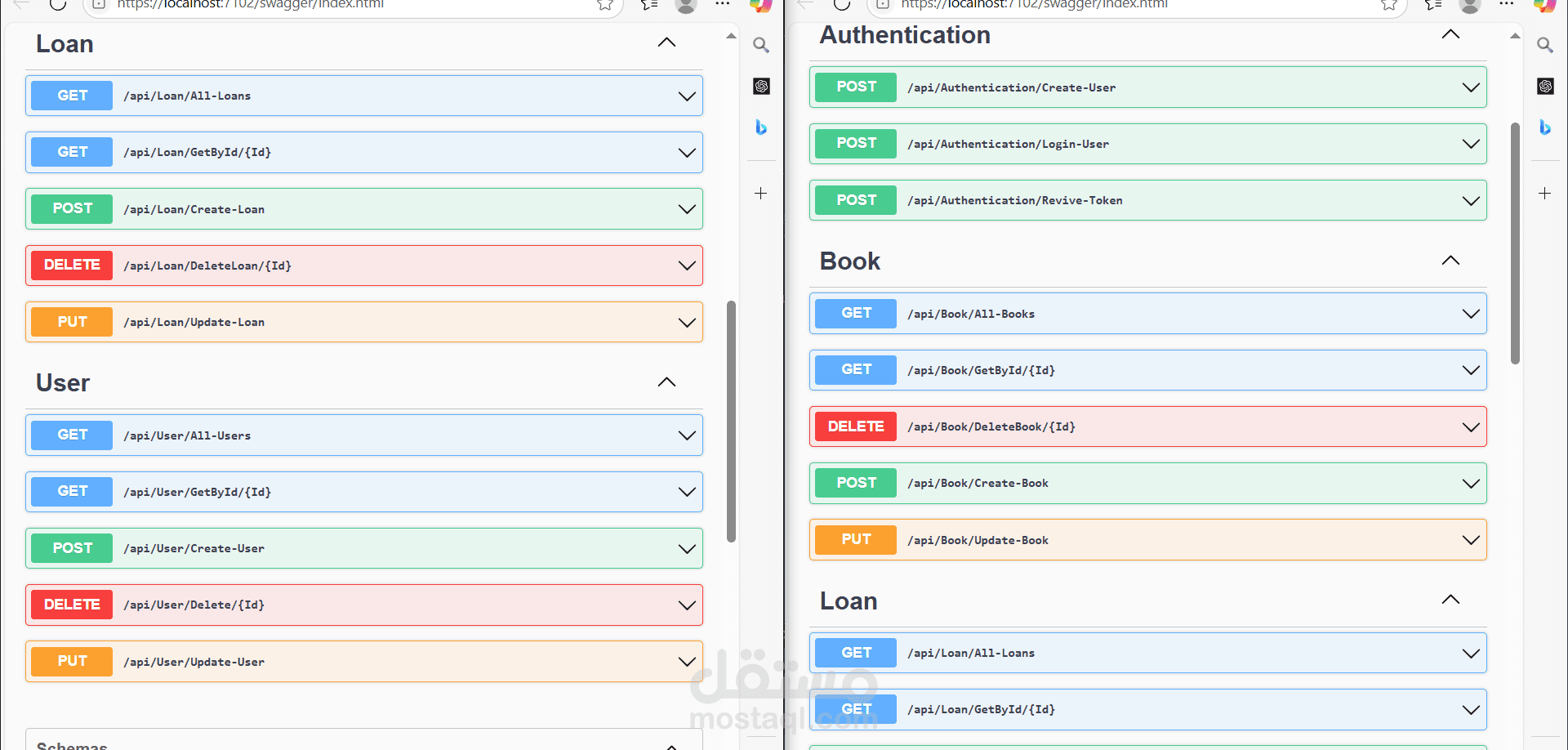Click the left window's vertical scrollbar thumb
The width and height of the screenshot is (1568, 750).
[x=731, y=422]
